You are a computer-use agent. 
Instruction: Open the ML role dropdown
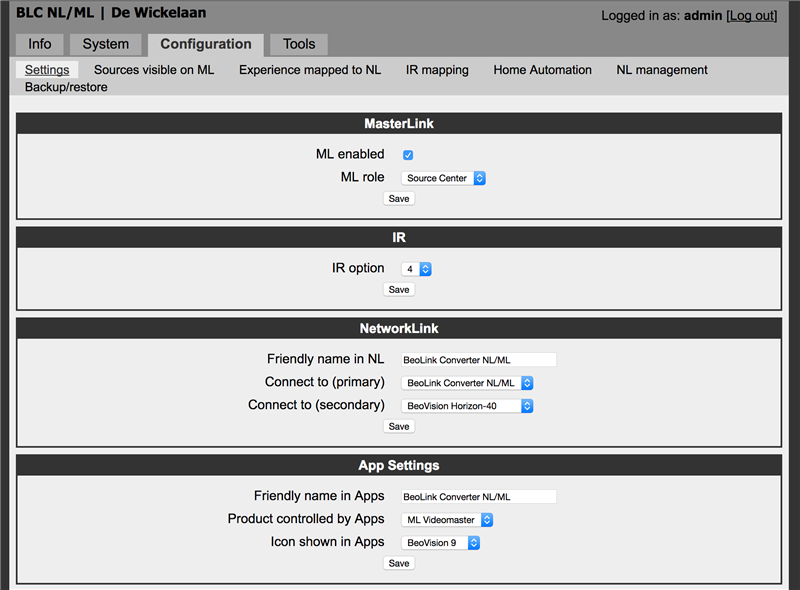[x=443, y=178]
